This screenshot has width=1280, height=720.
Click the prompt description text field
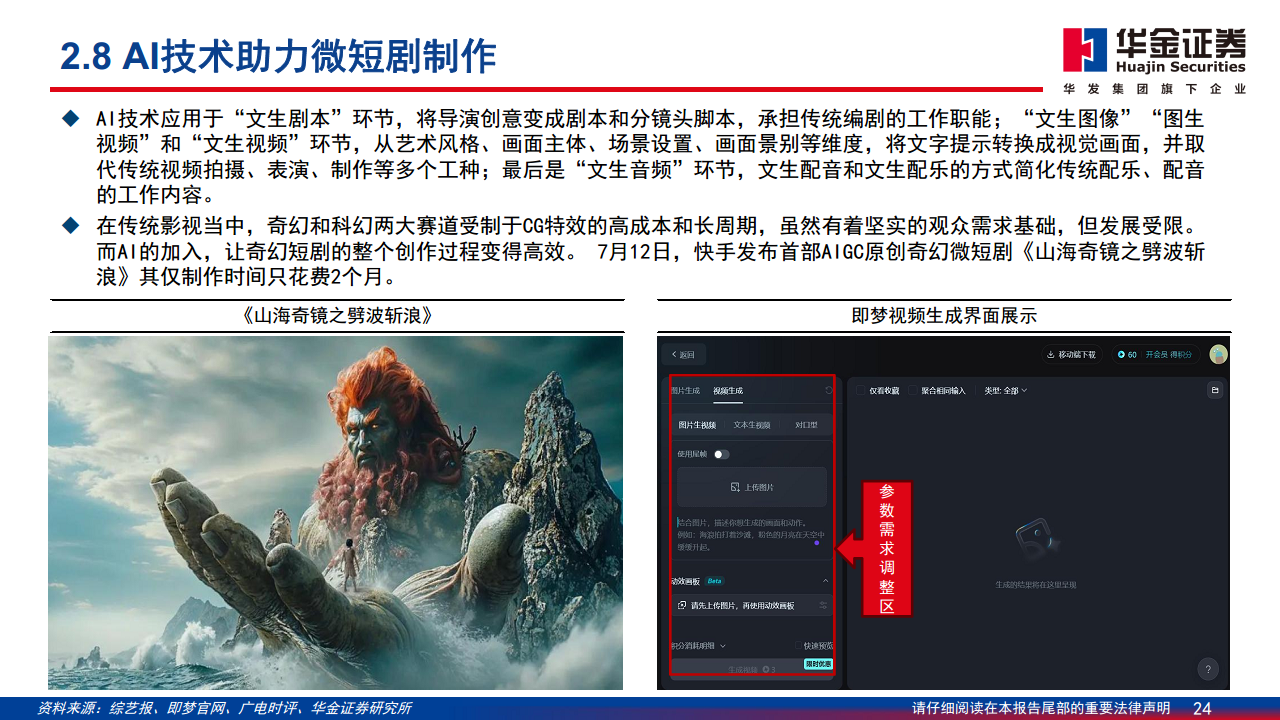click(752, 535)
